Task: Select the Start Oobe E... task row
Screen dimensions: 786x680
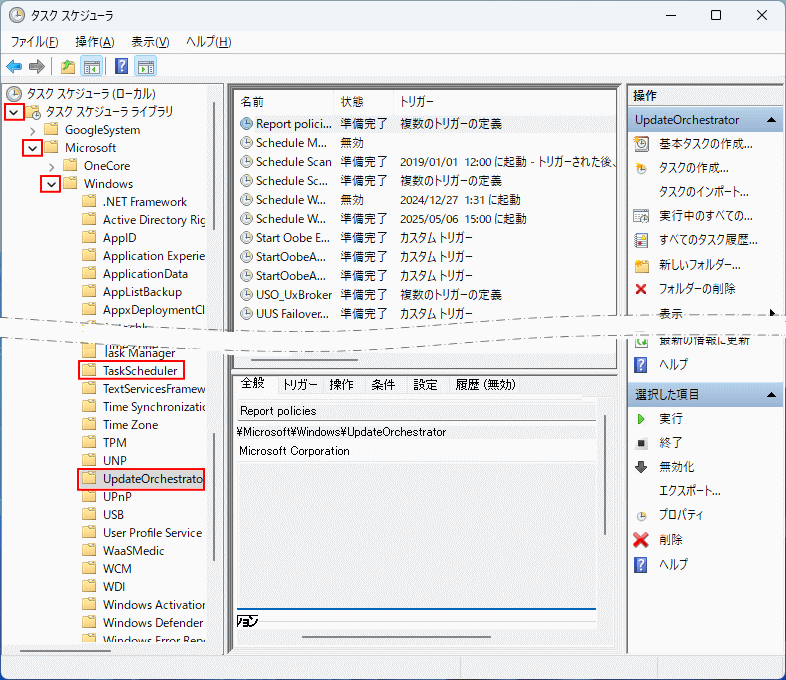Action: (425, 238)
